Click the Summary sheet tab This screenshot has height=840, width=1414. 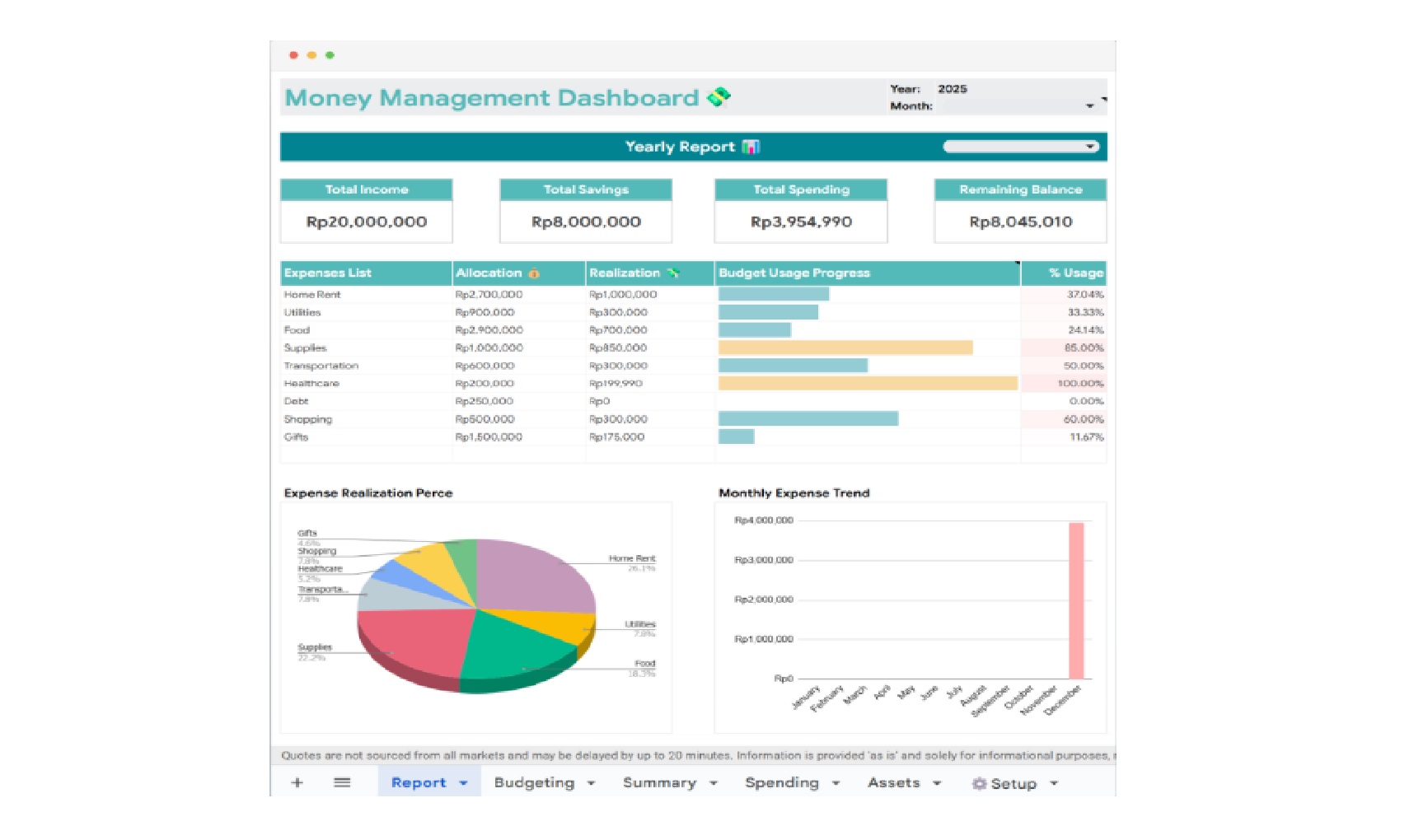(x=658, y=782)
